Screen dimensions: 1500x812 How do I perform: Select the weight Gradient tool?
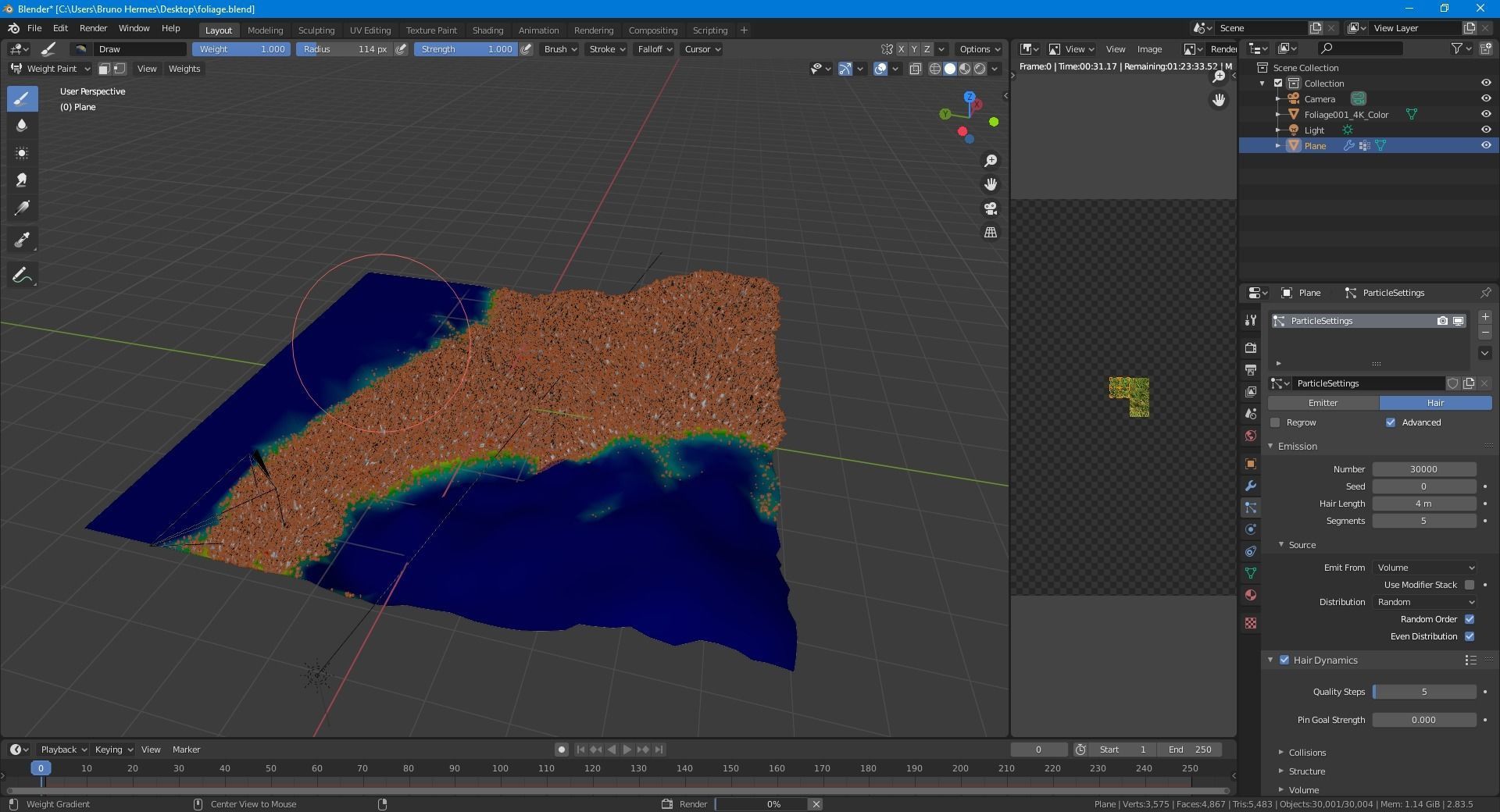click(x=22, y=208)
